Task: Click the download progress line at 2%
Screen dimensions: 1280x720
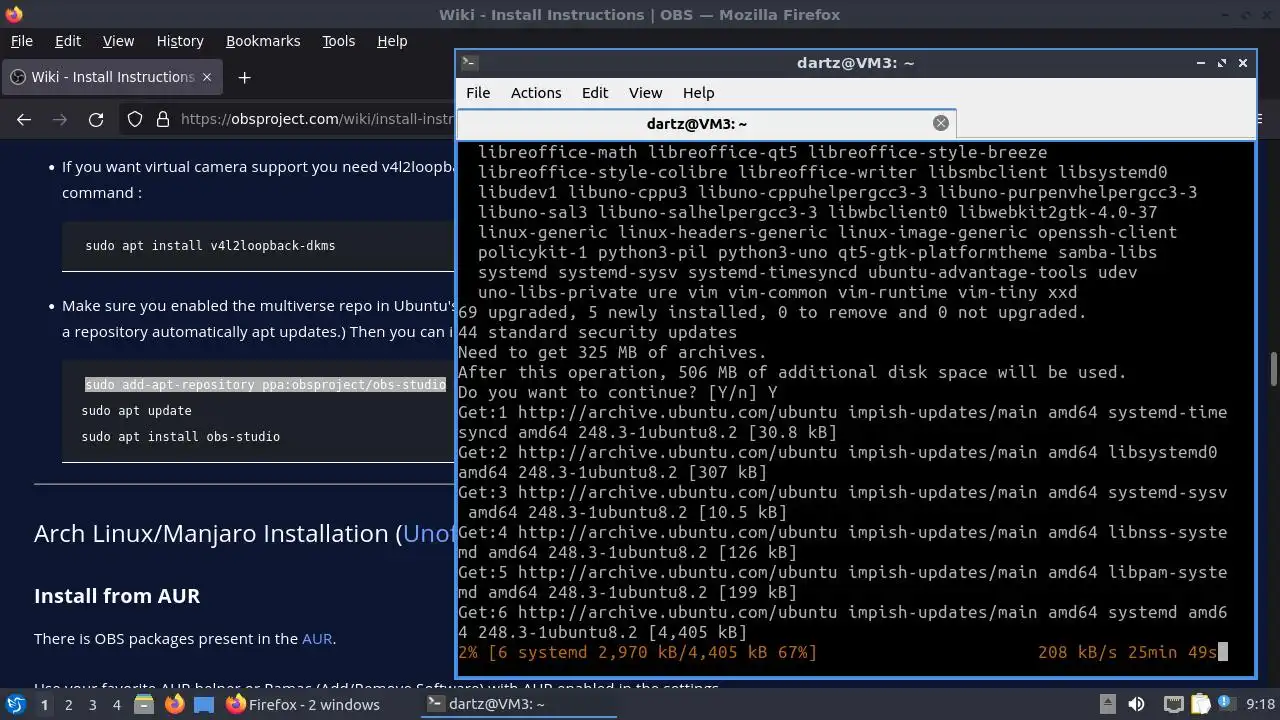Action: pos(637,652)
